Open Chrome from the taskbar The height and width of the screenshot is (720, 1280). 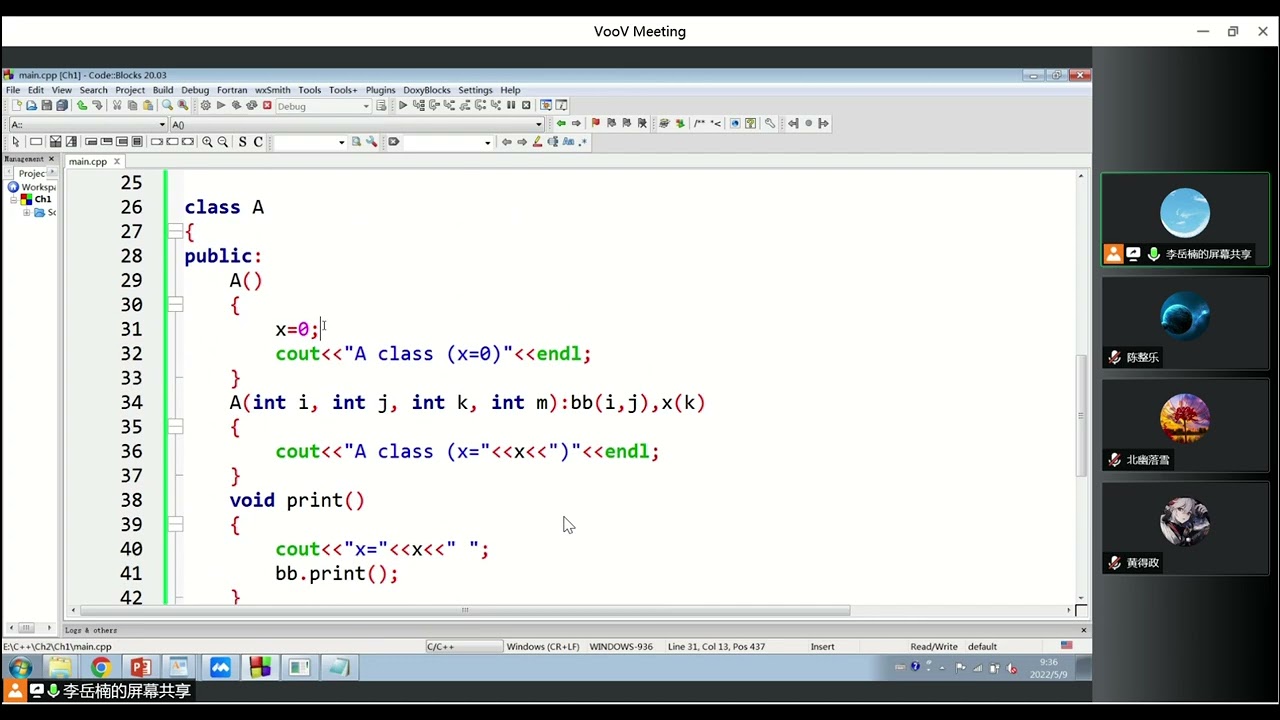101,667
